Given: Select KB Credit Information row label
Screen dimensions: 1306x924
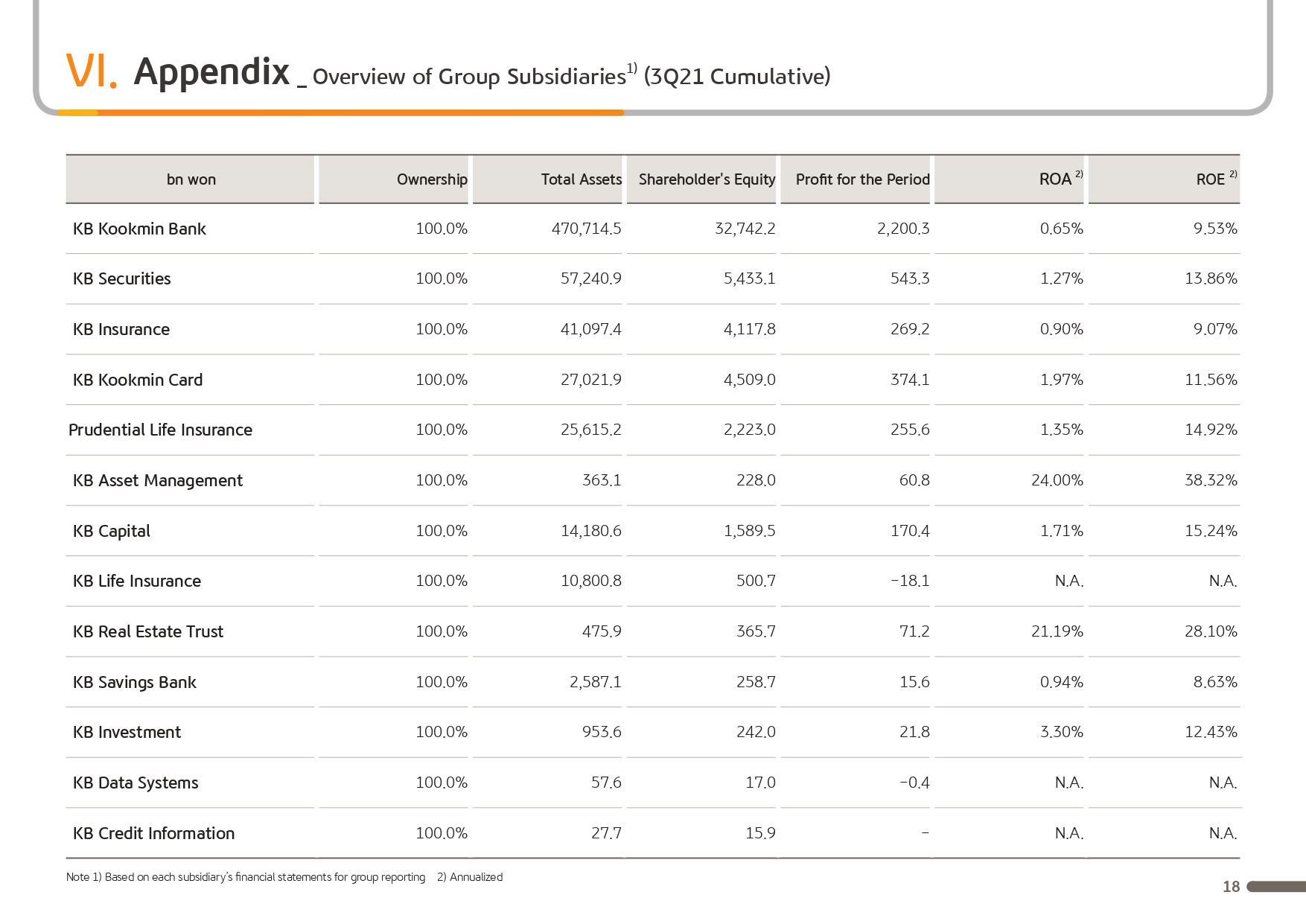Looking at the screenshot, I should point(154,833).
